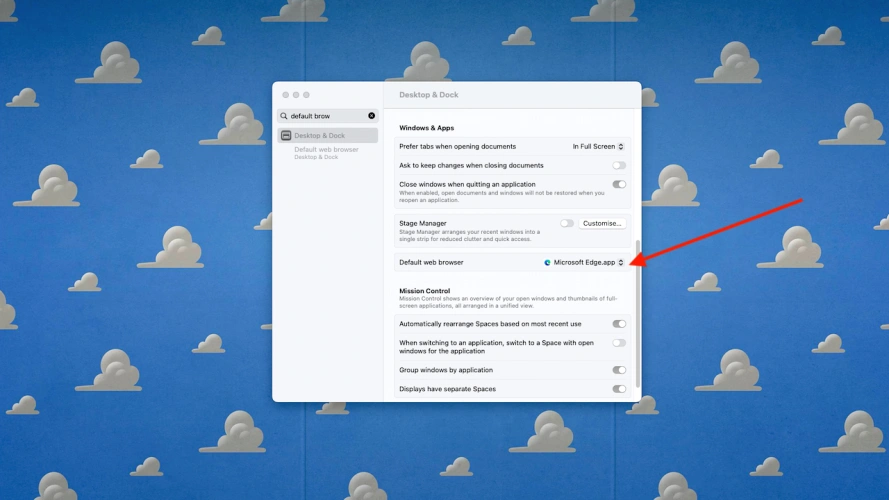
Task: Clear the search field text
Action: pyautogui.click(x=371, y=116)
